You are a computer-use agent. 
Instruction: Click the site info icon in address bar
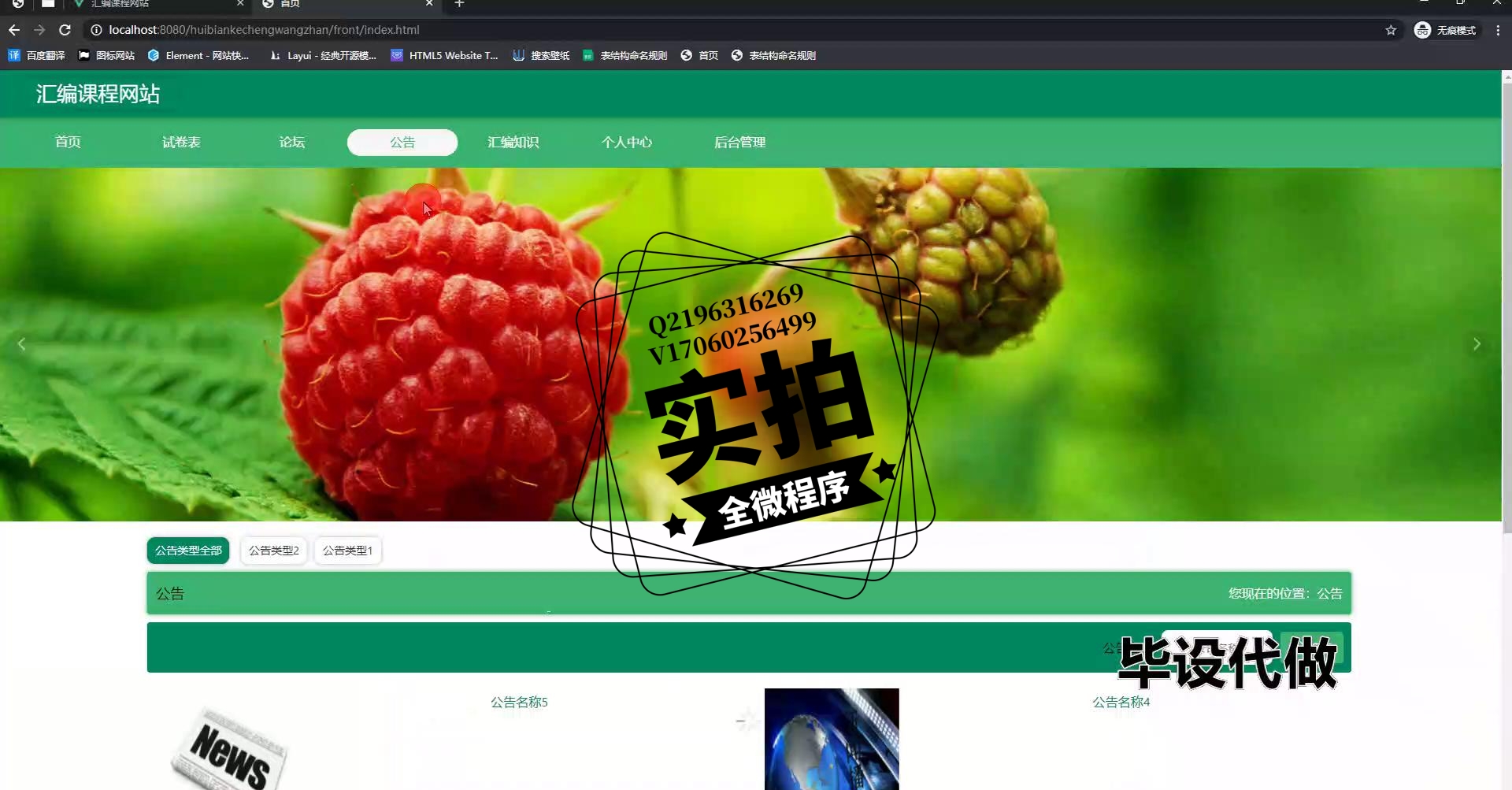(x=96, y=30)
